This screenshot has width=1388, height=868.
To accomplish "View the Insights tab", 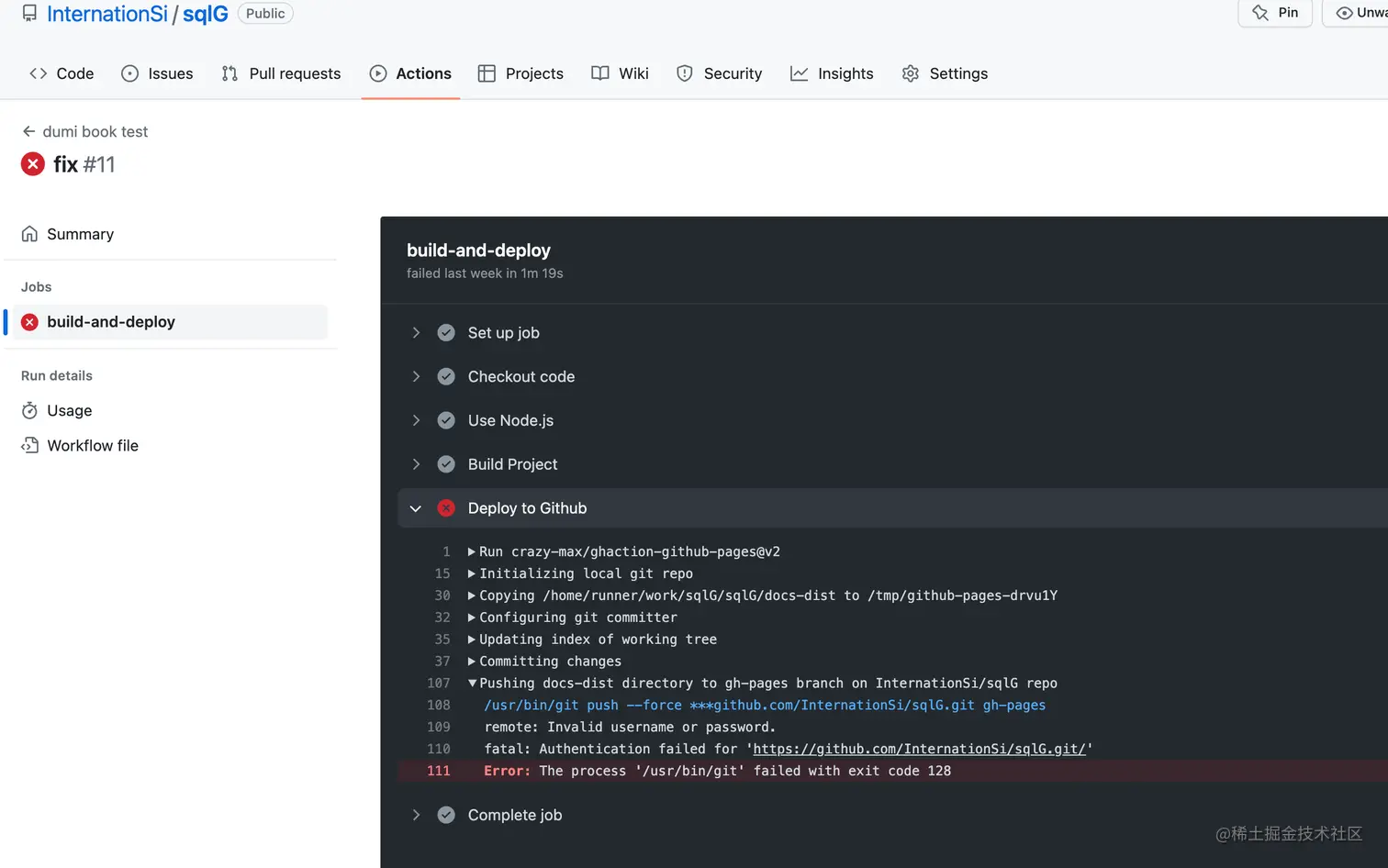I will pos(832,73).
